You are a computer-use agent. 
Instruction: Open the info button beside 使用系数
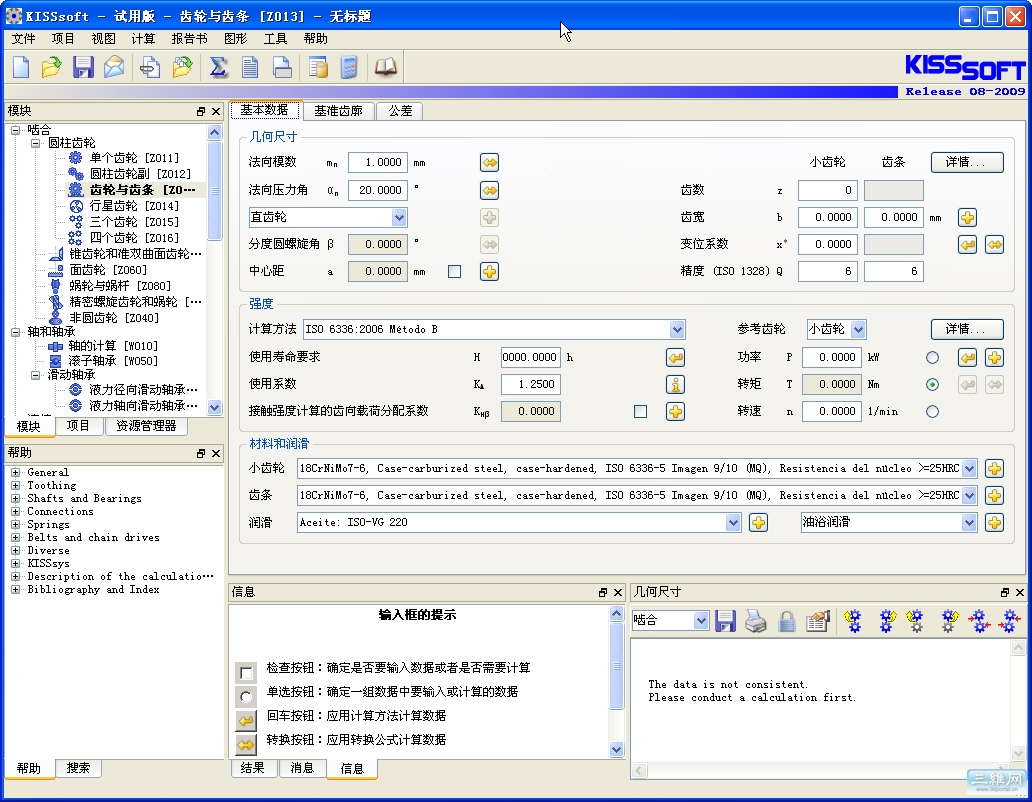(x=675, y=384)
